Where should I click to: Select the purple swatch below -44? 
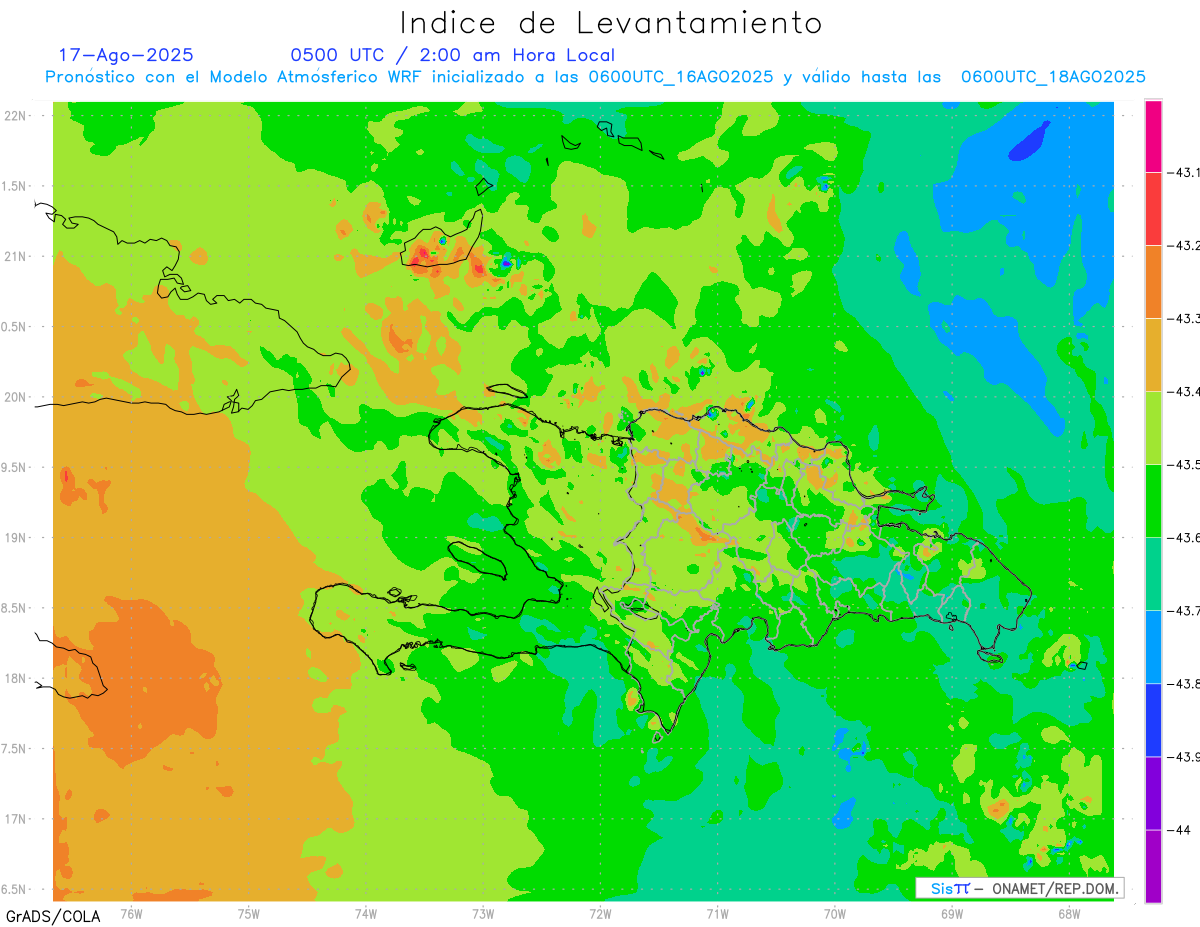tap(1153, 866)
